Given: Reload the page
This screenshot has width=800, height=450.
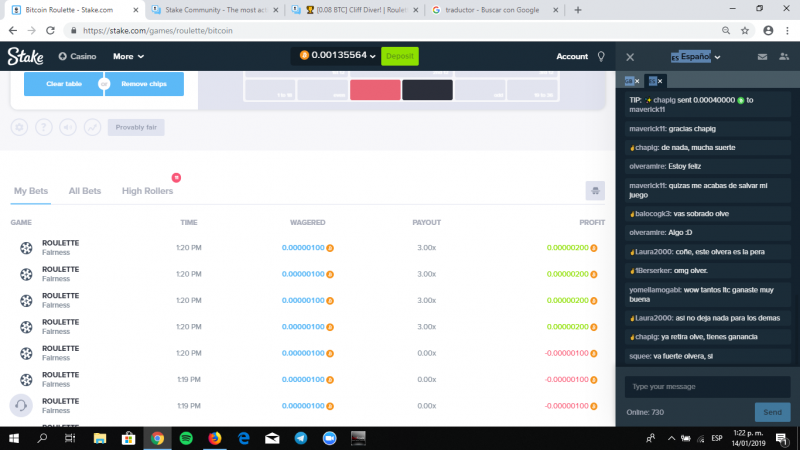Looking at the screenshot, I should 50,31.
